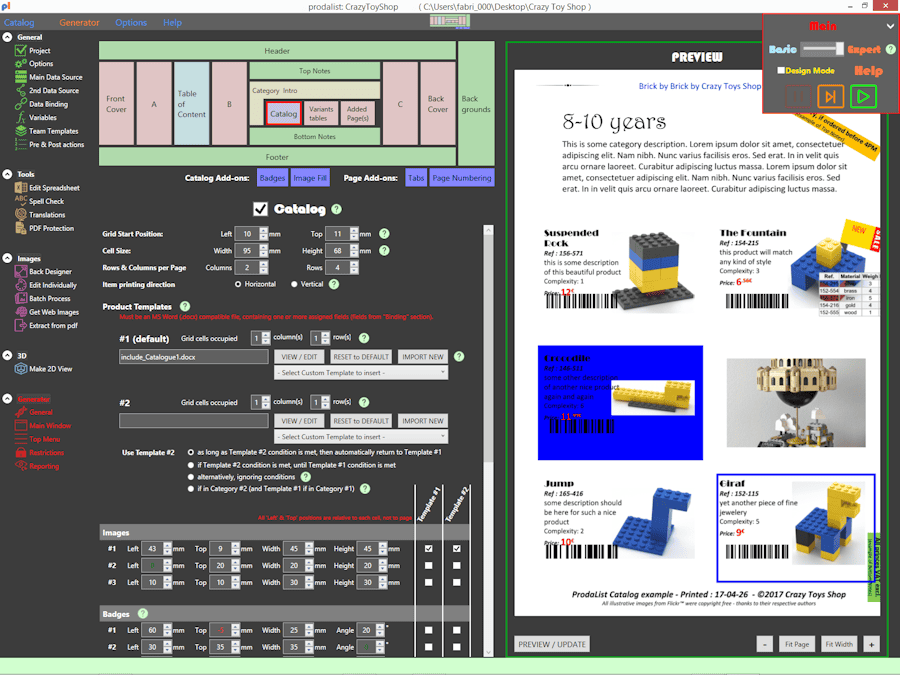Open the Translations icon
The width and height of the screenshot is (900, 675).
21,215
